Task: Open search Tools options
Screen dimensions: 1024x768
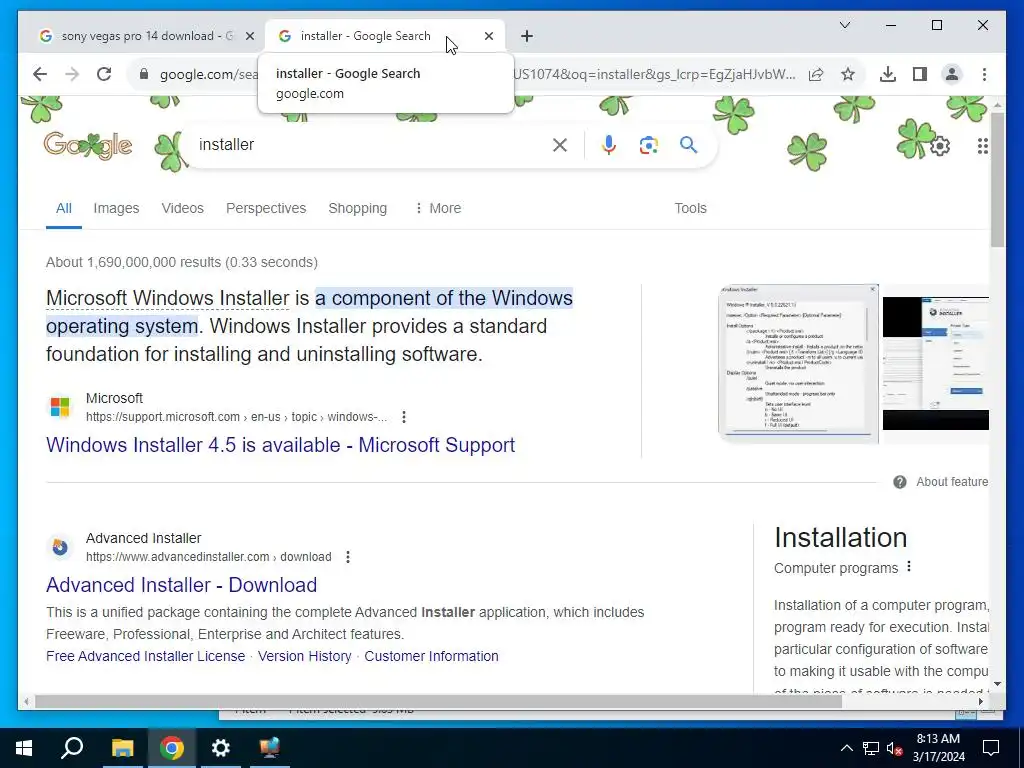Action: 690,208
